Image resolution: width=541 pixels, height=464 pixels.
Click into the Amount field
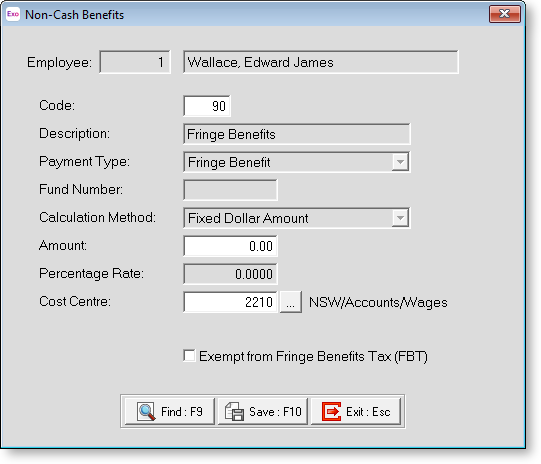[230, 246]
